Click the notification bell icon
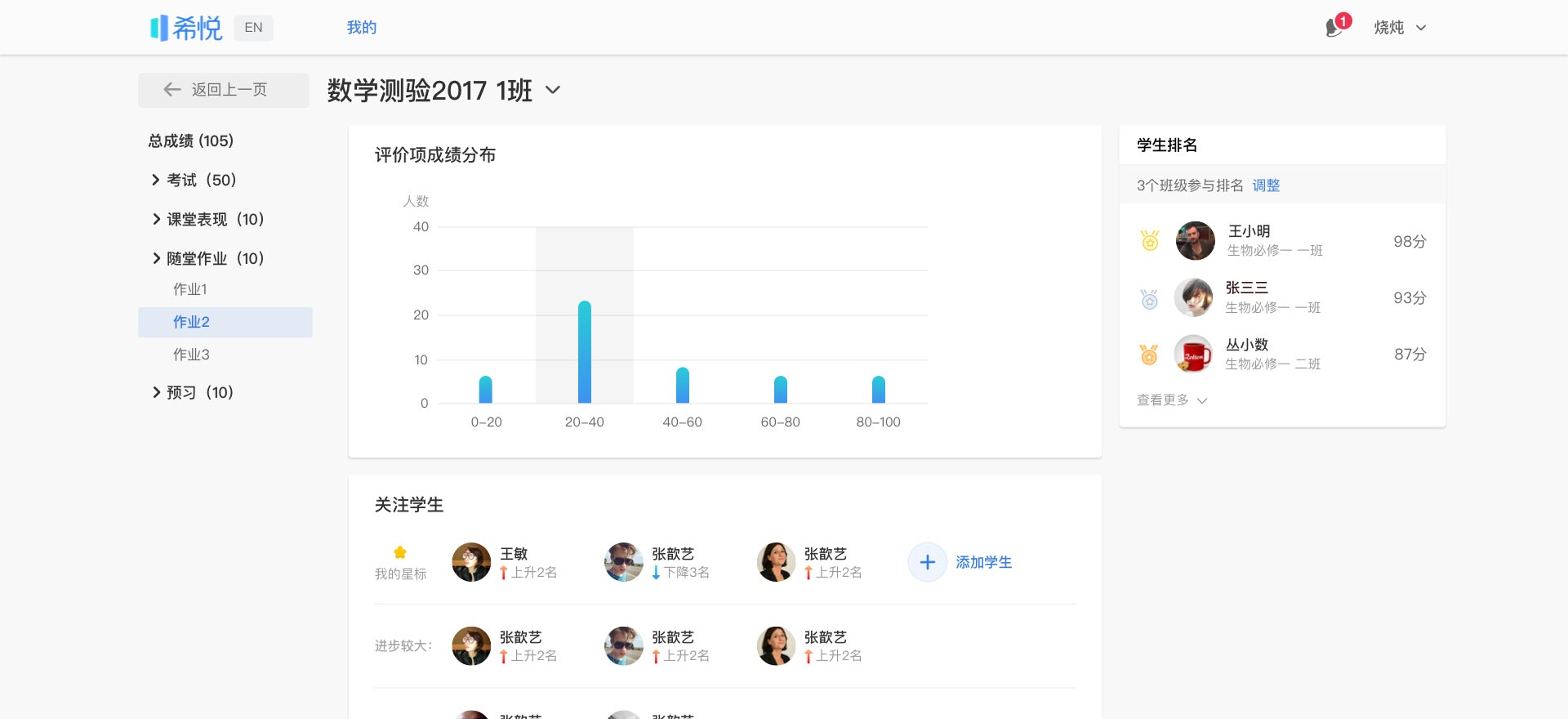 [x=1334, y=28]
